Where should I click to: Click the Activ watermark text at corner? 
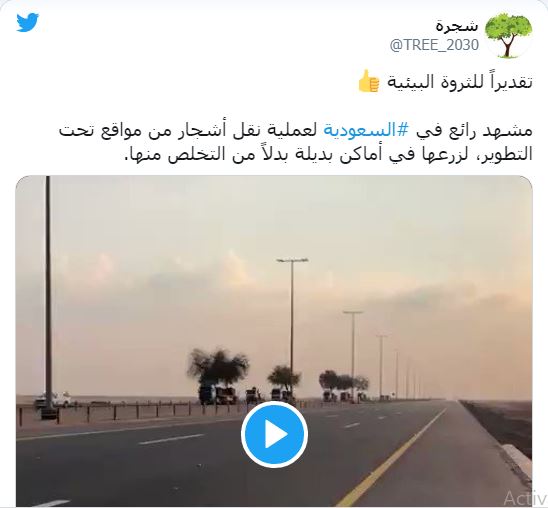click(519, 498)
